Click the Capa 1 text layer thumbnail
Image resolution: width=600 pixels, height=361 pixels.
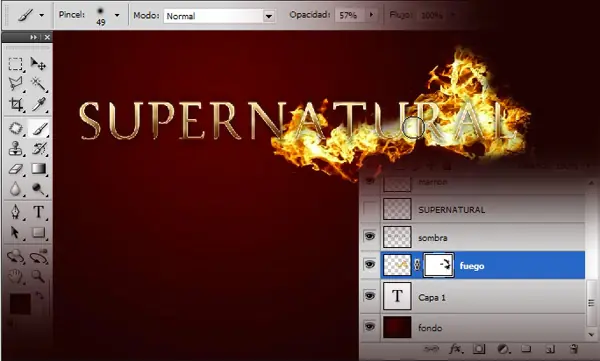pos(397,296)
